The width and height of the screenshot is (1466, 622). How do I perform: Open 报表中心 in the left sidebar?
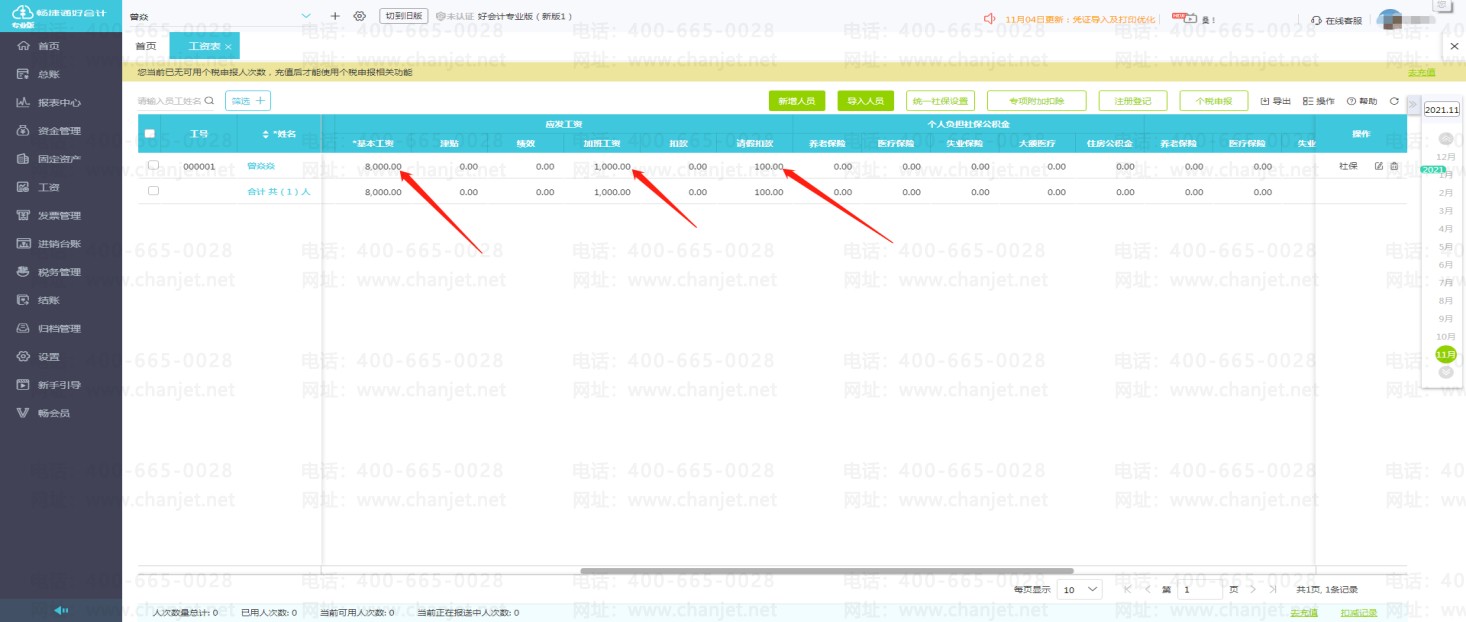(60, 103)
